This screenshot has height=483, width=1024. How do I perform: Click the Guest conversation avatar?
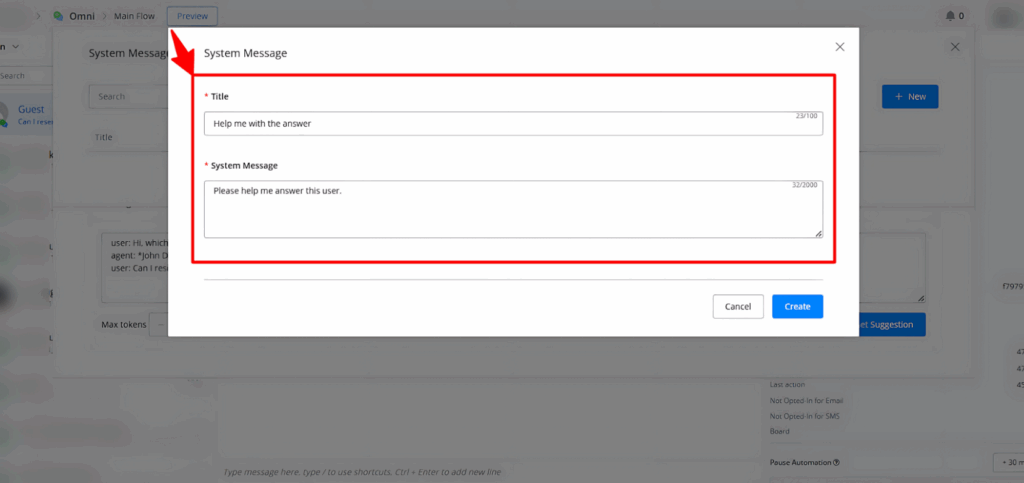pyautogui.click(x=6, y=113)
